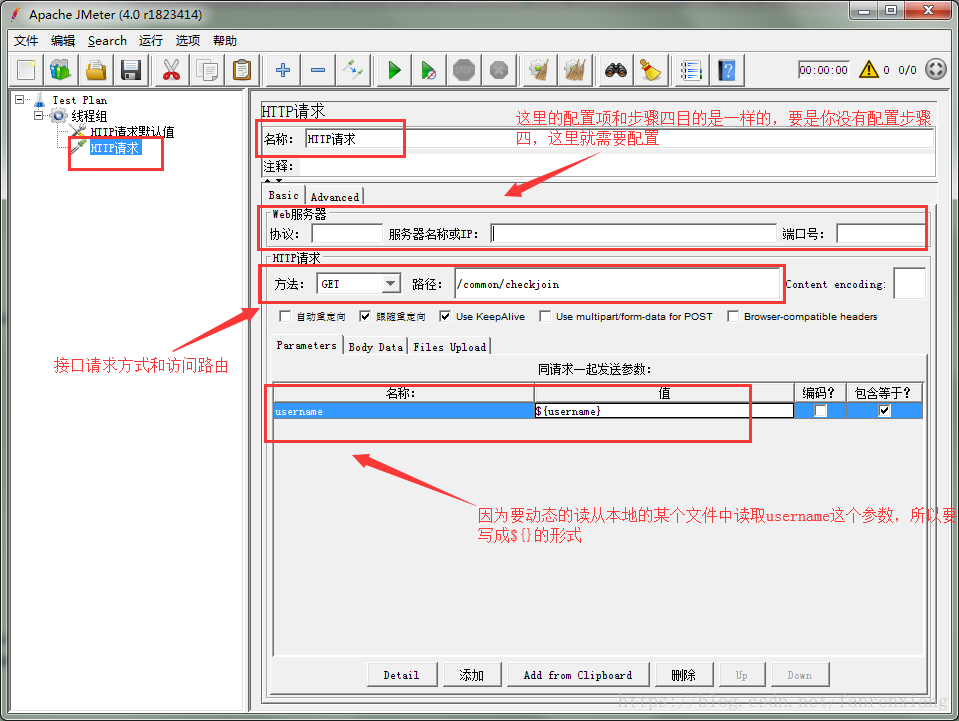Click the 服务器名称或IP input field
This screenshot has height=721, width=959.
[x=633, y=234]
